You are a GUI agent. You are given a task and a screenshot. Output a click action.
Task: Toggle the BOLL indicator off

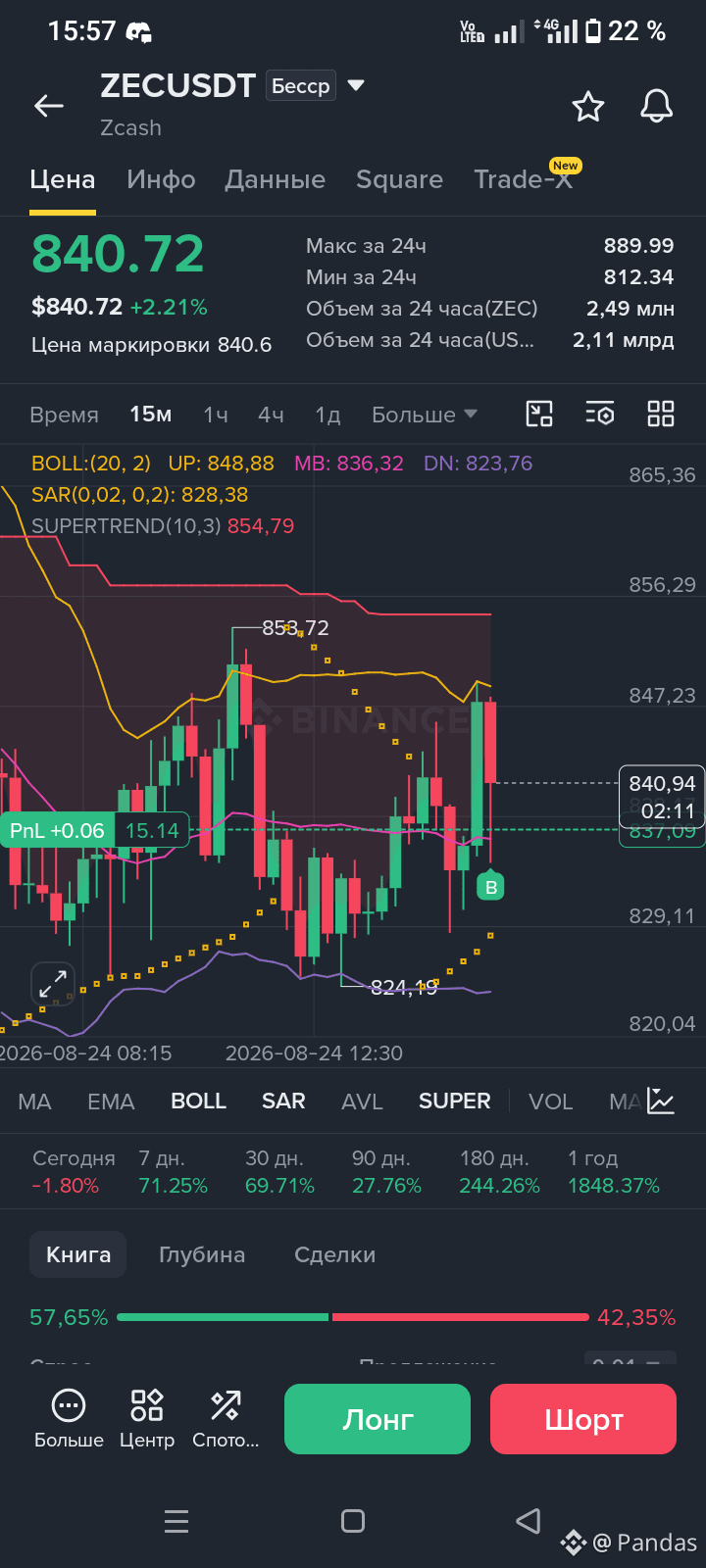(x=198, y=1102)
